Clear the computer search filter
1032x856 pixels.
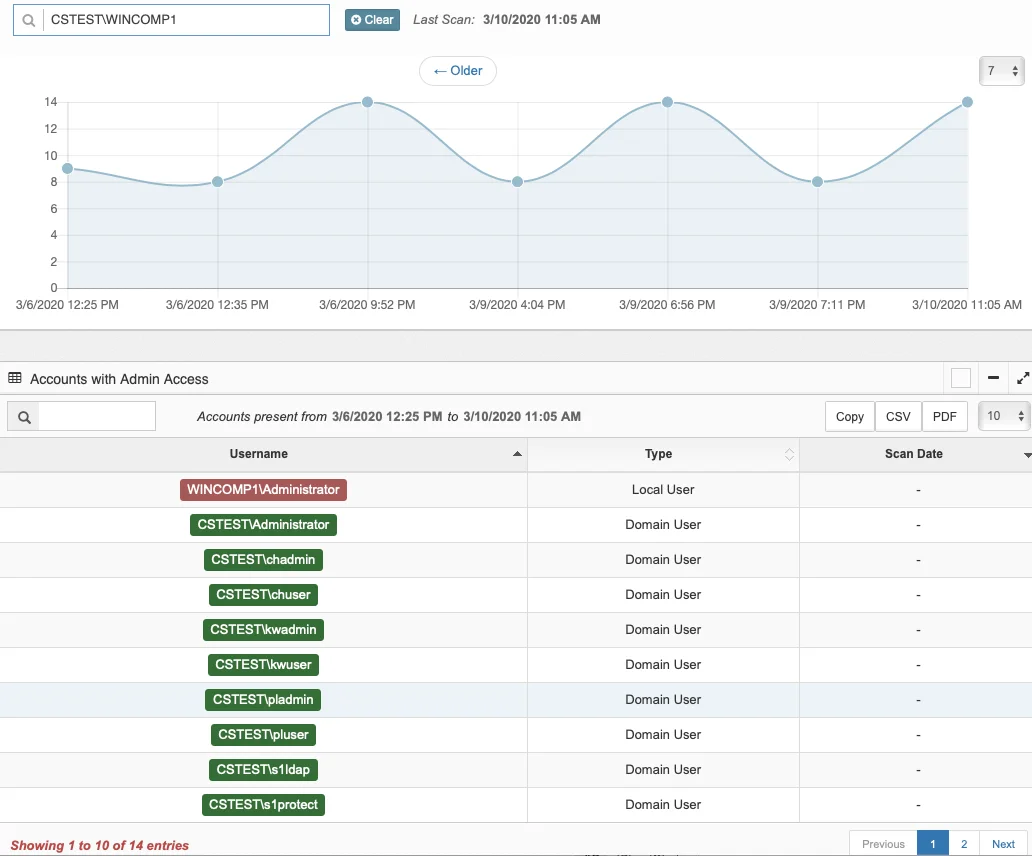373,20
